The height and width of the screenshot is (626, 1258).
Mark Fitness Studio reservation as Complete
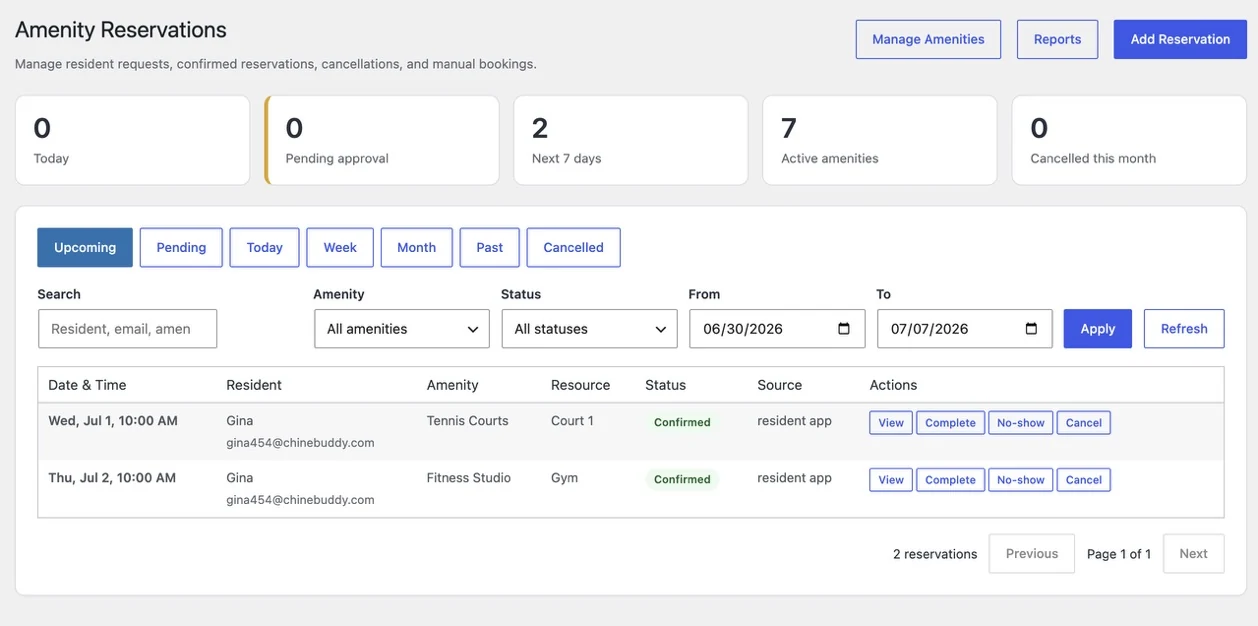click(x=950, y=480)
